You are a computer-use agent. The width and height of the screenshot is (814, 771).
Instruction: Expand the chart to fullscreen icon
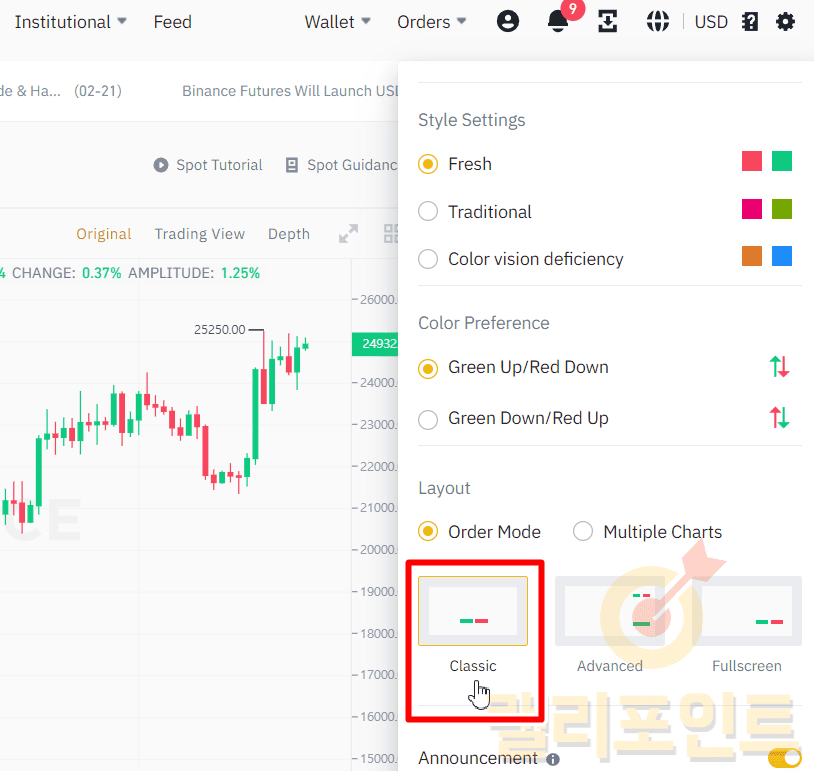click(x=348, y=234)
